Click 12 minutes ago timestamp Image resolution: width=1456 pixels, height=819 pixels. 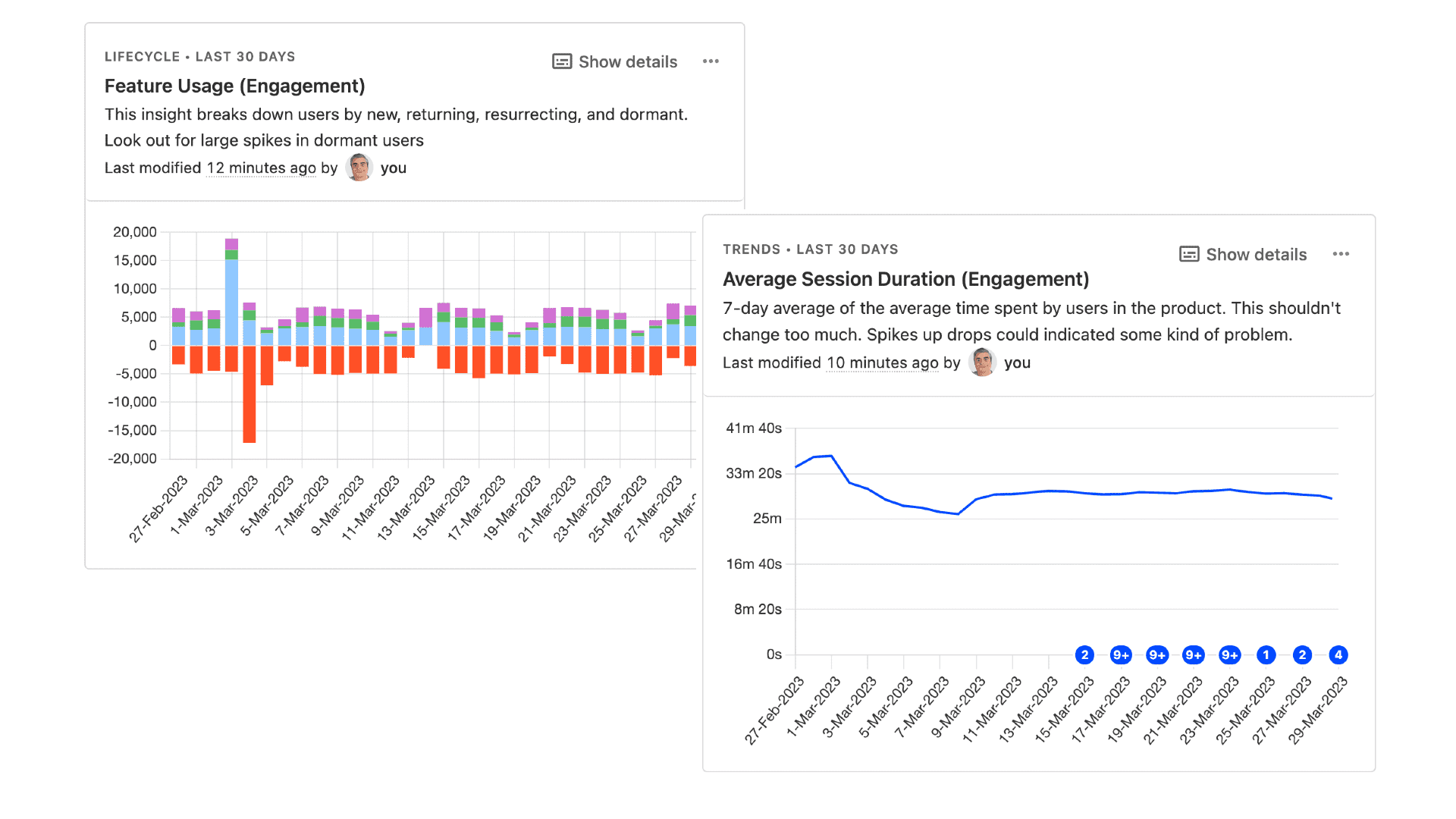click(262, 168)
